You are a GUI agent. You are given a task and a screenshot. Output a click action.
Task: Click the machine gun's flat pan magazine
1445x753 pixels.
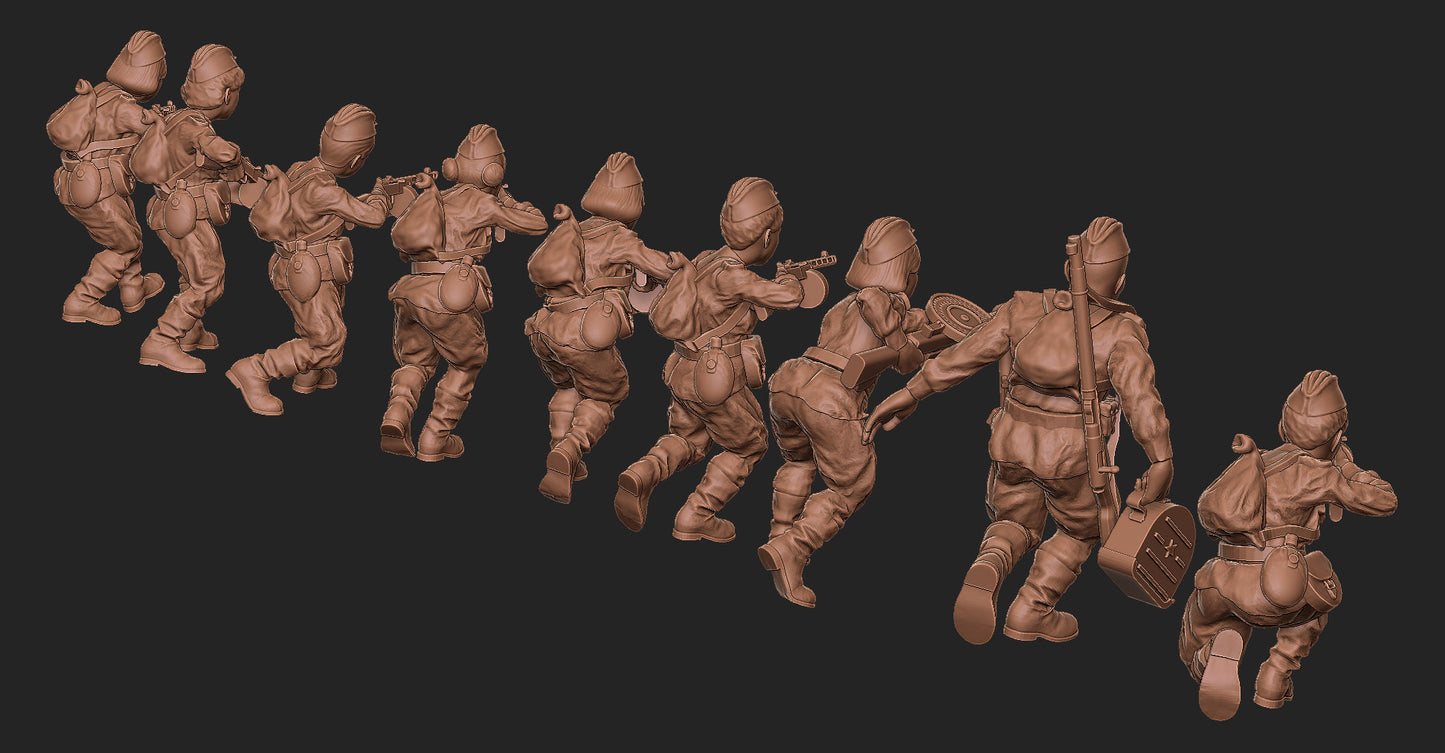(955, 317)
